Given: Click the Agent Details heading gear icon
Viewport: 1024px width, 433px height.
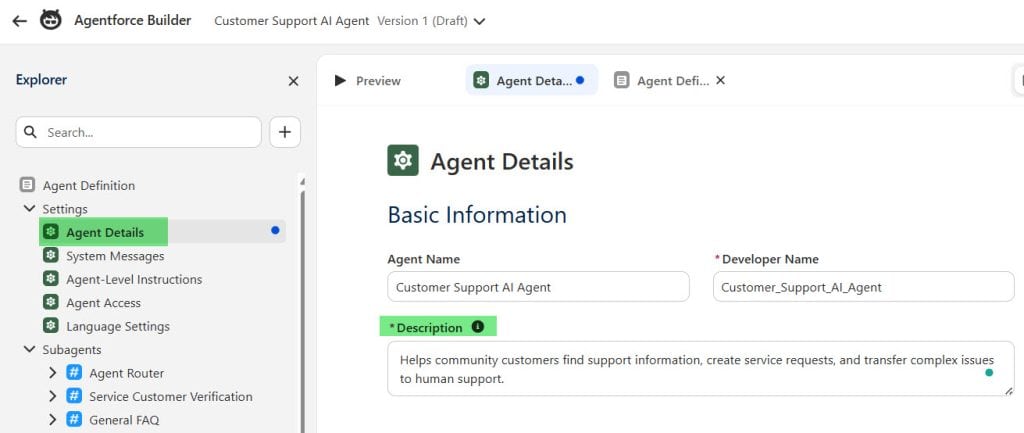Looking at the screenshot, I should pyautogui.click(x=403, y=161).
